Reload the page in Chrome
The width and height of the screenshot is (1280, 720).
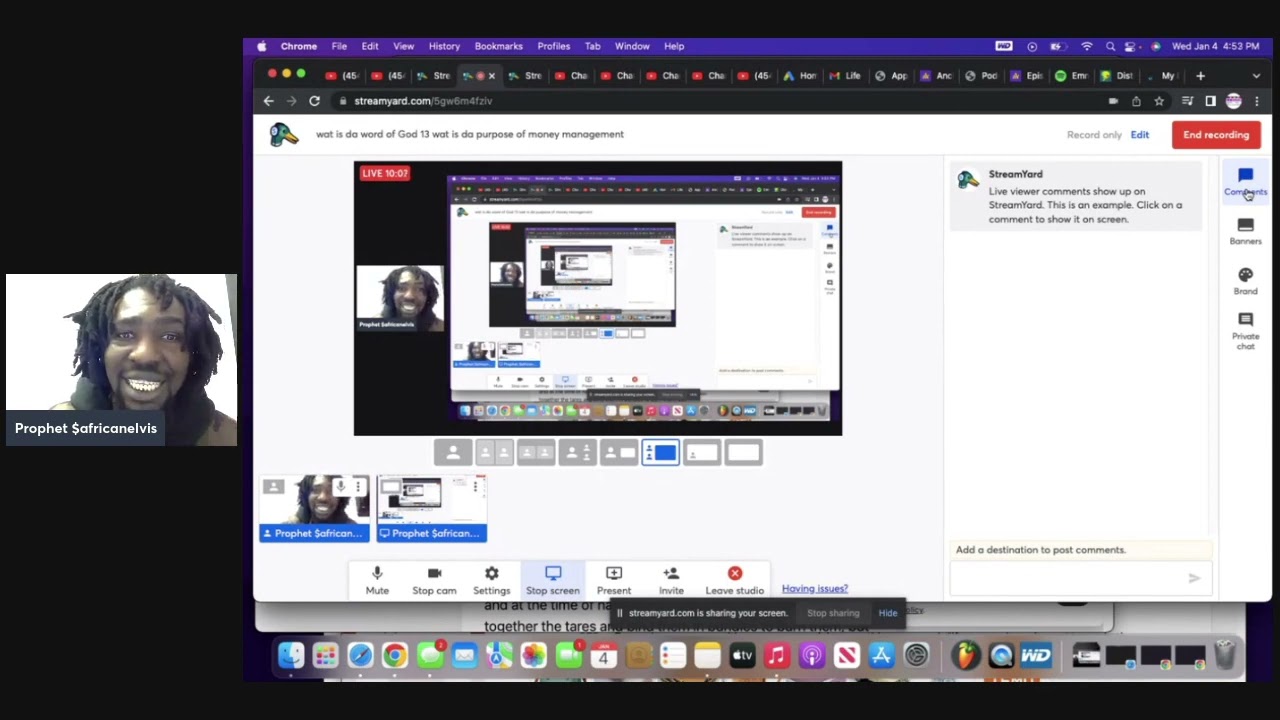[x=314, y=101]
